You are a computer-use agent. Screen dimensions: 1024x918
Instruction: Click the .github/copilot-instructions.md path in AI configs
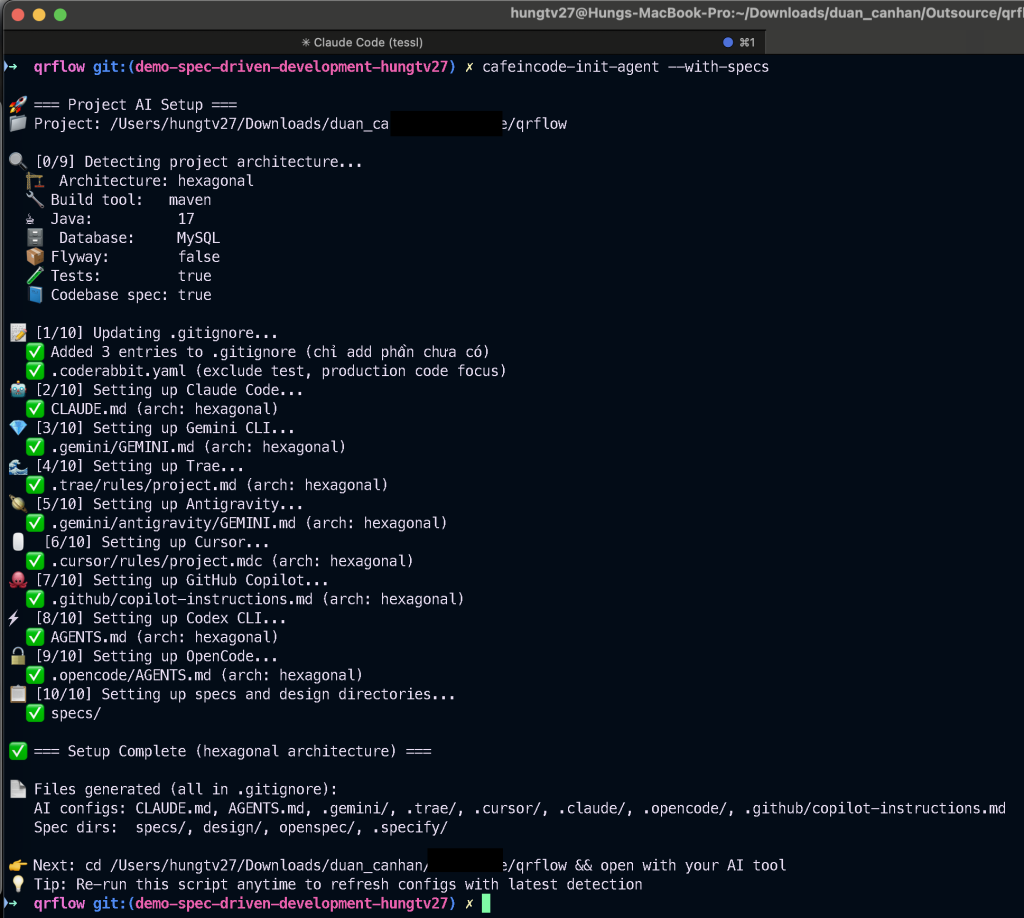tap(875, 808)
